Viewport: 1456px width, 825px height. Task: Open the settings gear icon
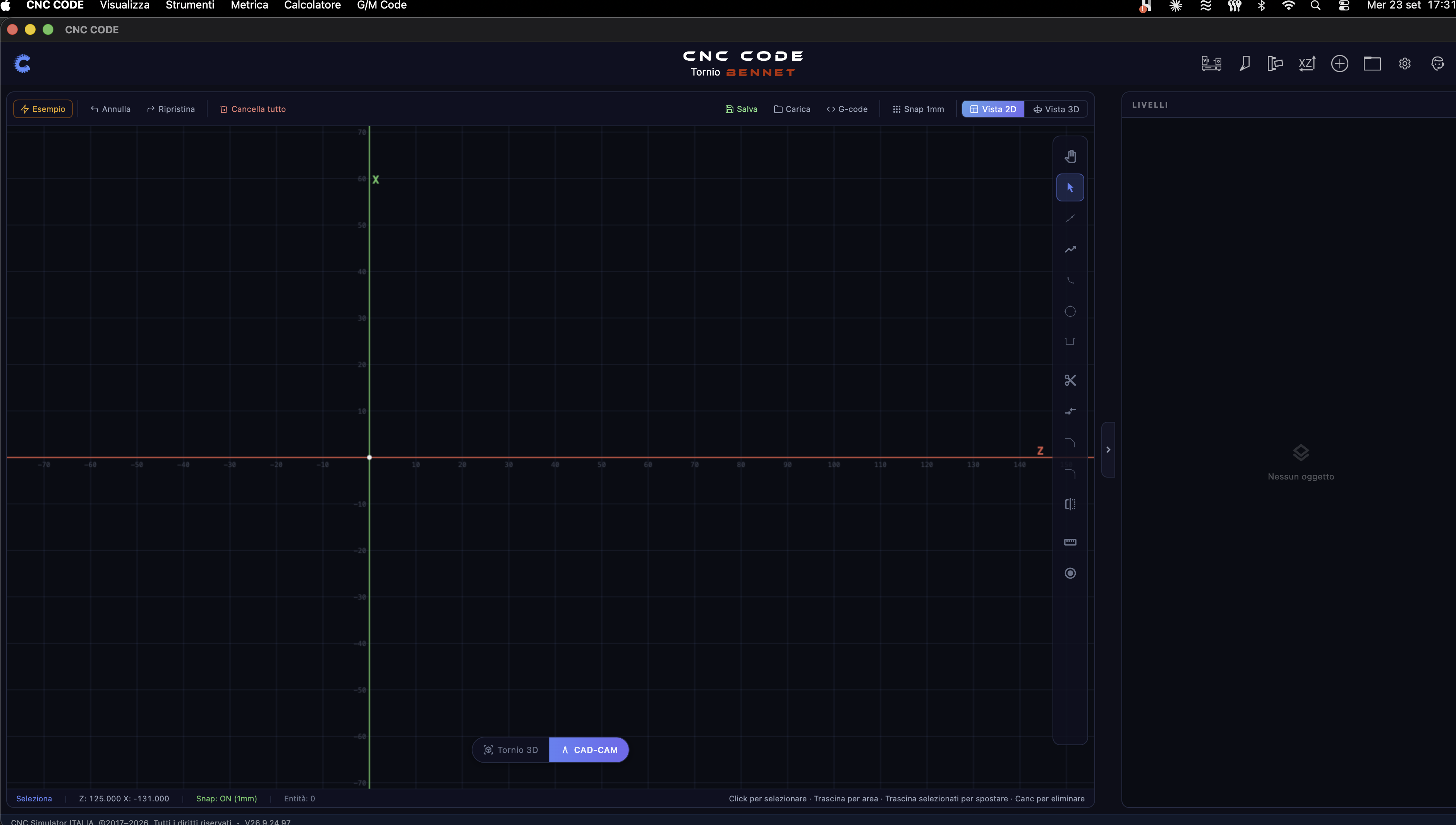coord(1404,64)
